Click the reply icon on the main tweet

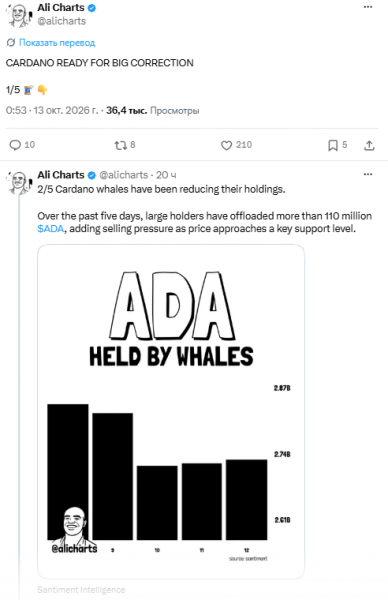(15, 145)
